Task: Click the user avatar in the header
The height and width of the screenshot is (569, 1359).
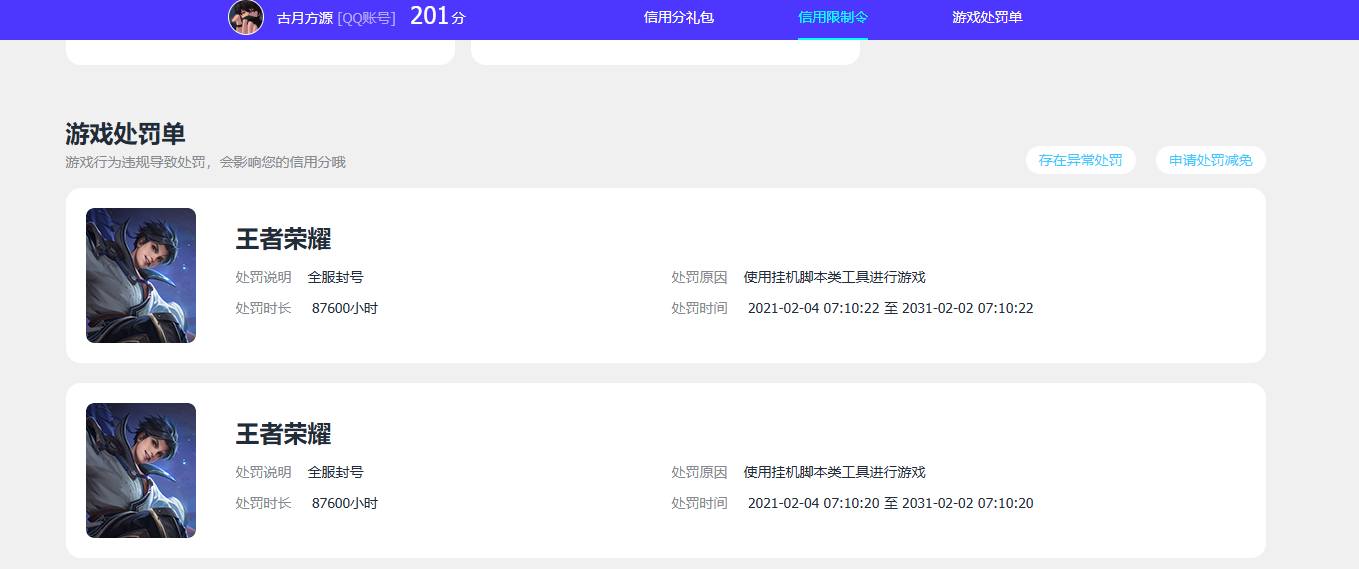Action: click(x=246, y=17)
